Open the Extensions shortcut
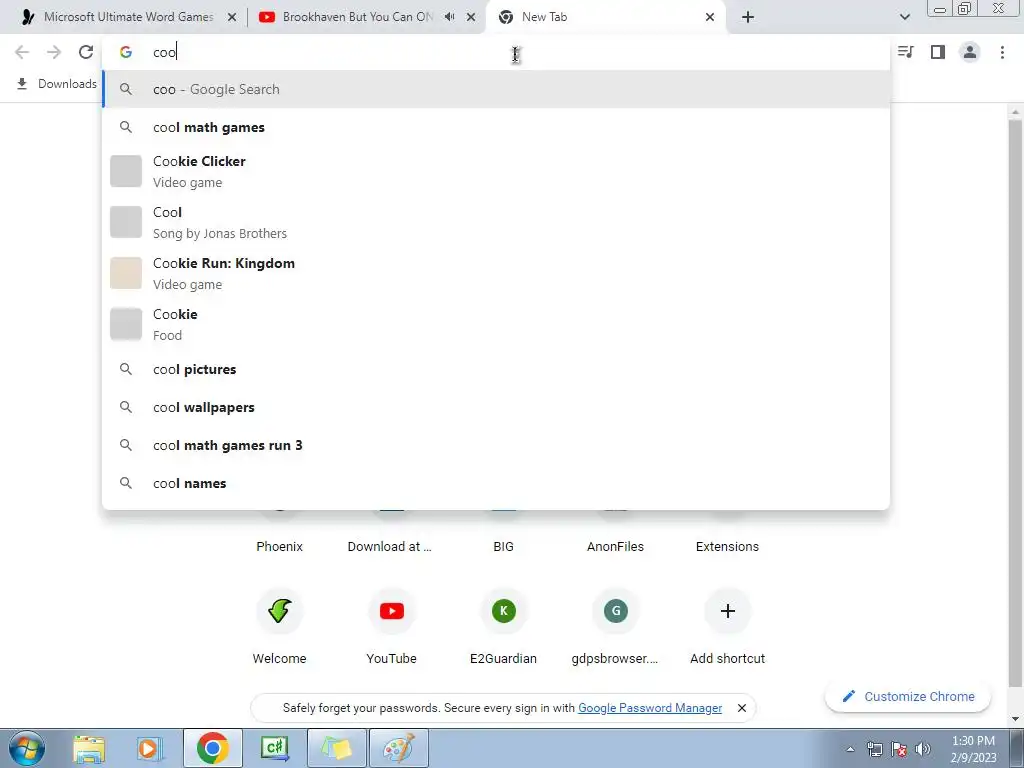Viewport: 1024px width, 768px height. 728,547
